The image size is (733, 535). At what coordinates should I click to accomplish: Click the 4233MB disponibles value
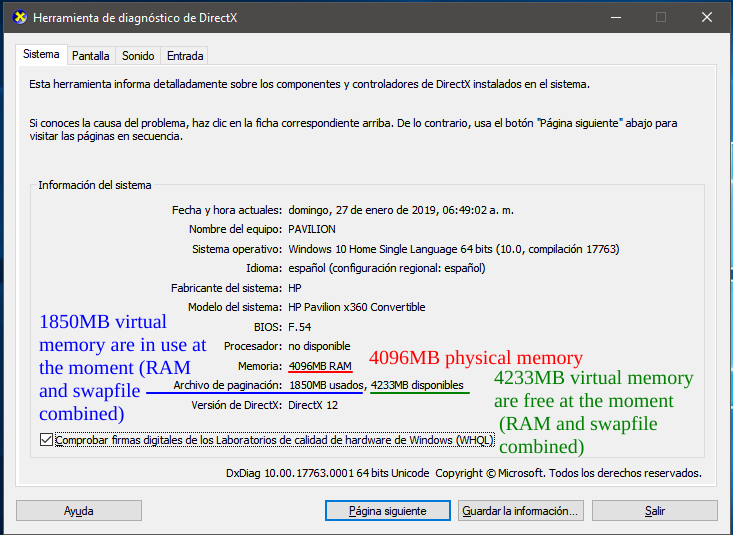(417, 385)
